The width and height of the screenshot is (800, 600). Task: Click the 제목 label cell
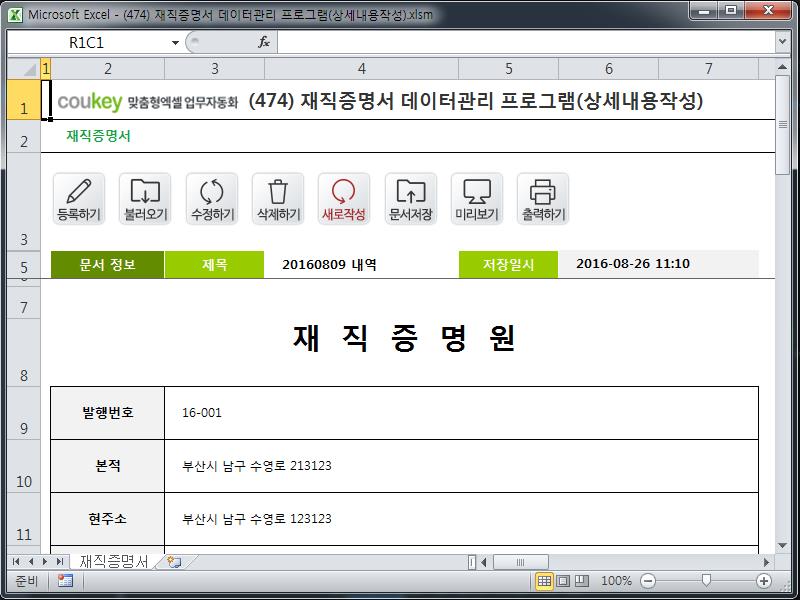214,264
